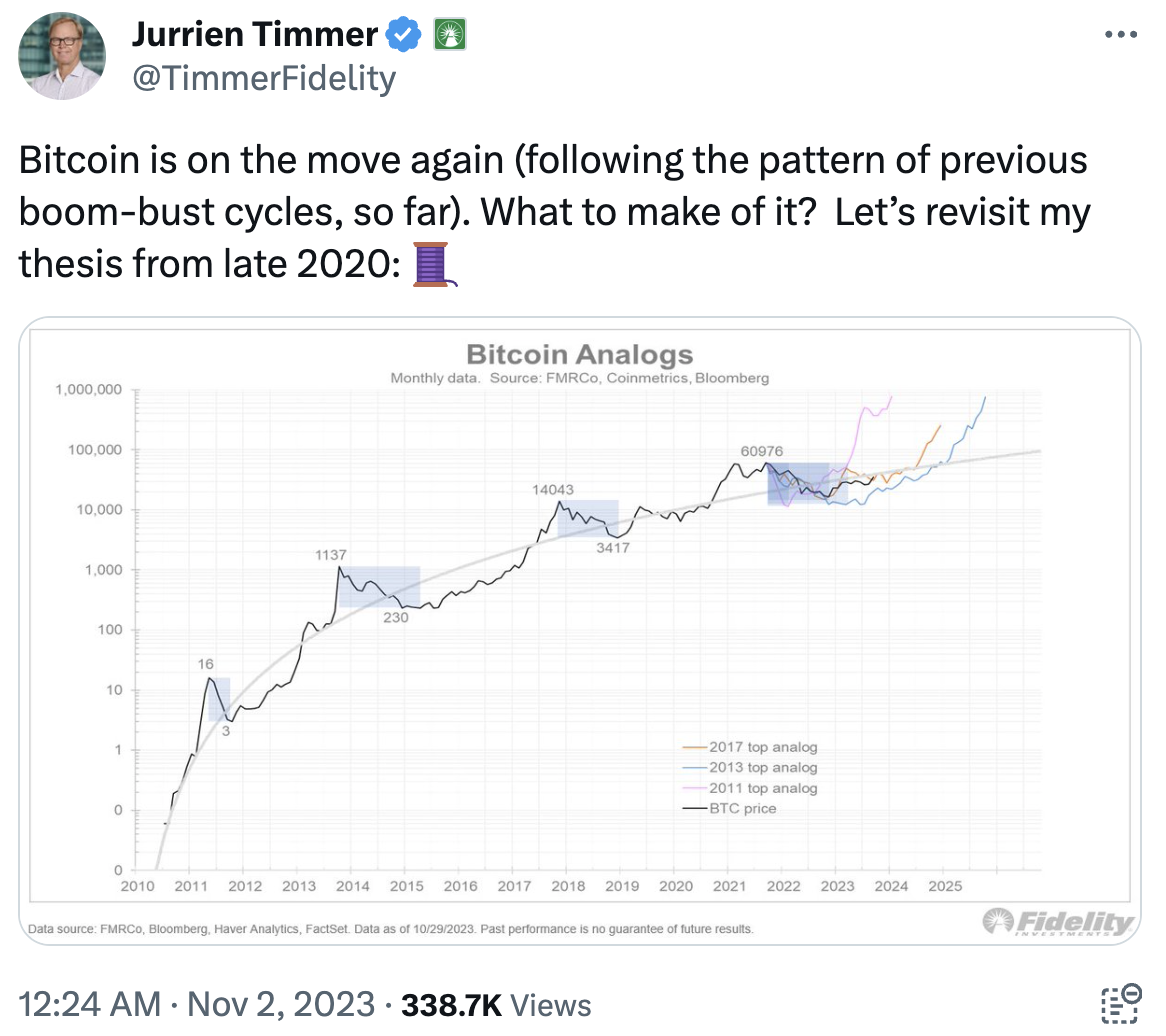1166x1036 pixels.
Task: Toggle the 2013 top analog legend entry
Action: pos(761,767)
